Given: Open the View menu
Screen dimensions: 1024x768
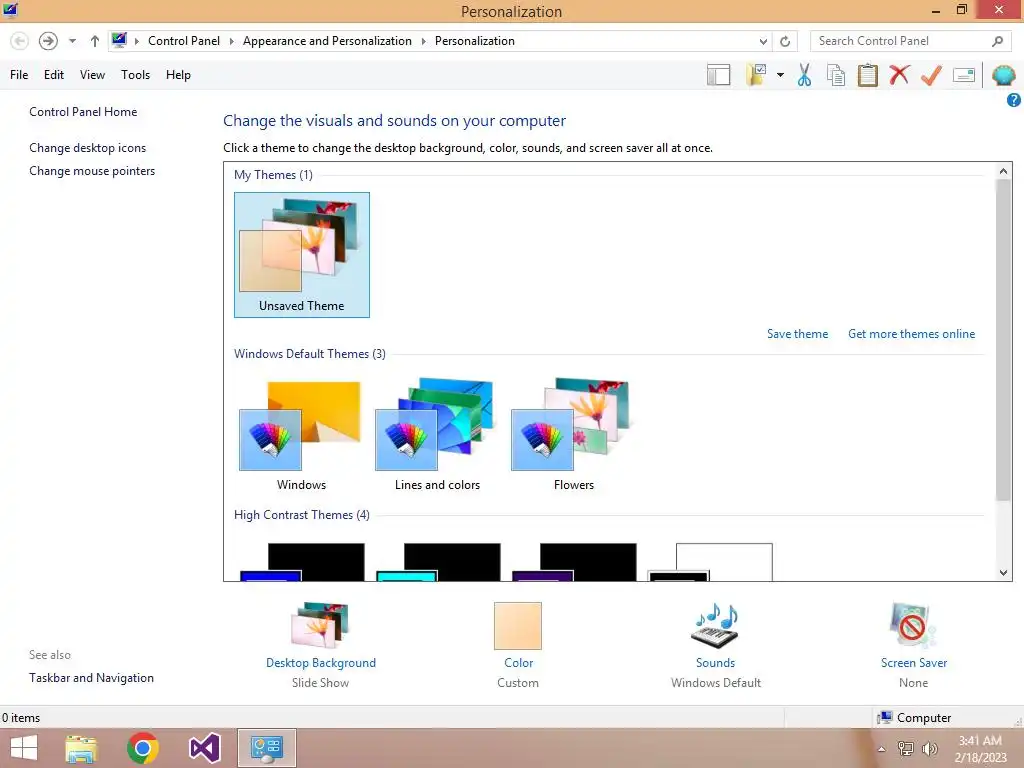Looking at the screenshot, I should point(92,75).
